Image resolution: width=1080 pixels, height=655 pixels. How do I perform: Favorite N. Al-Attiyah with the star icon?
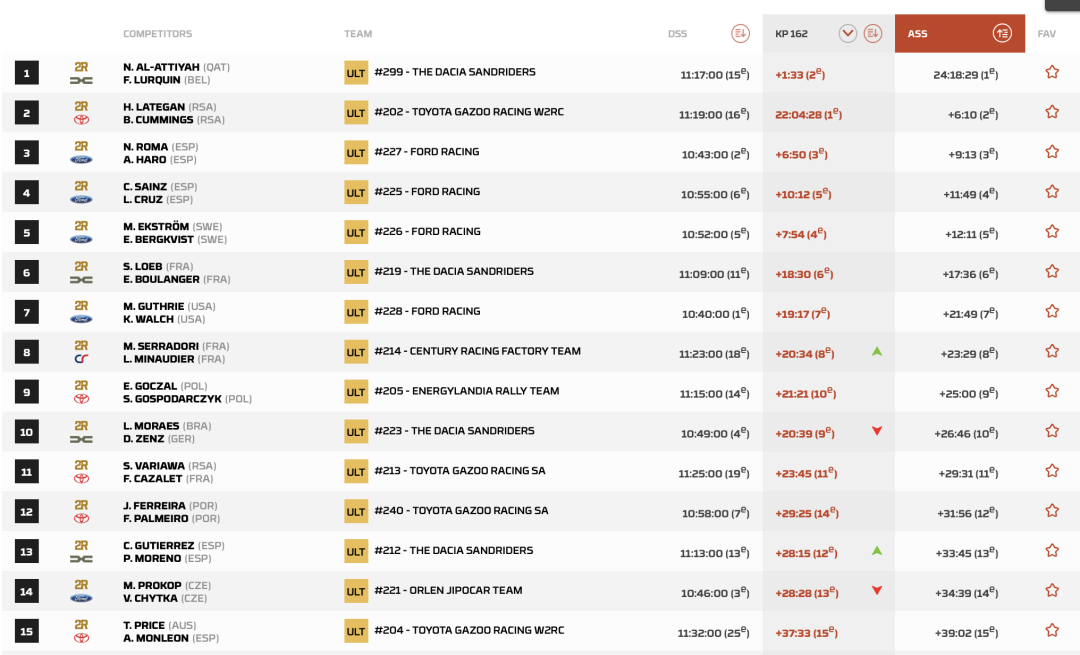[1052, 72]
